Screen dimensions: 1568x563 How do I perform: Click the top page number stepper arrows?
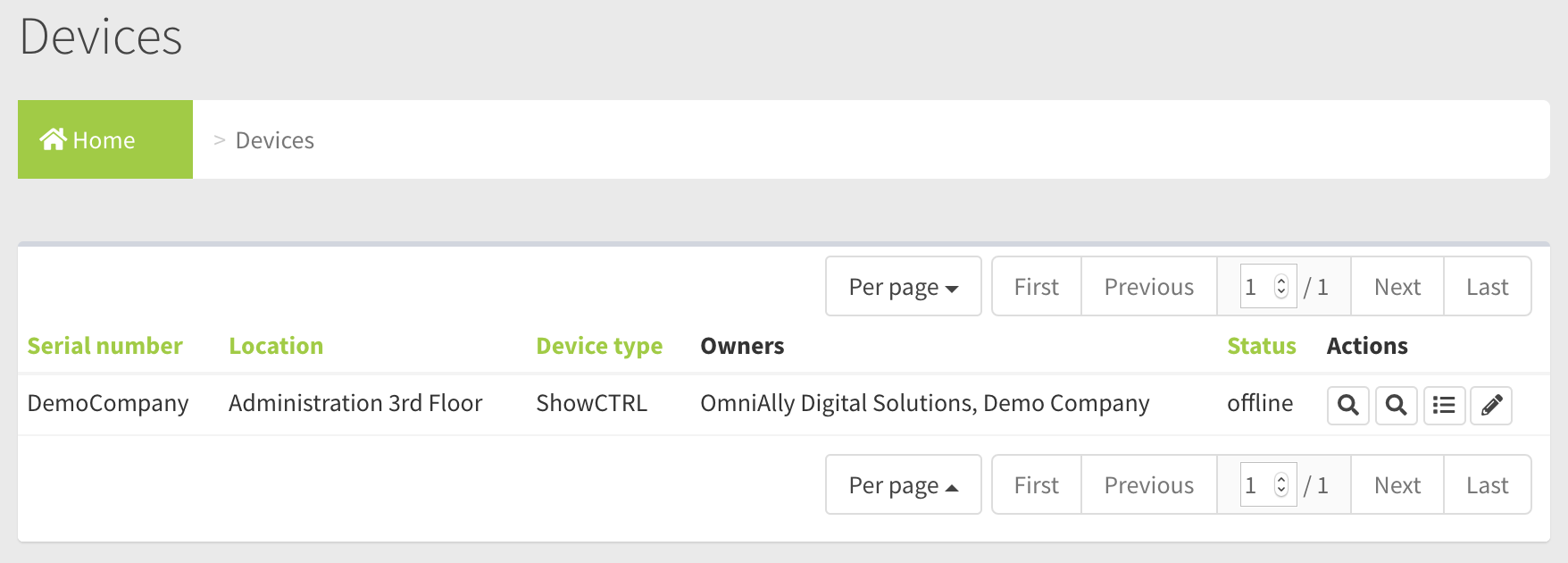[1281, 287]
